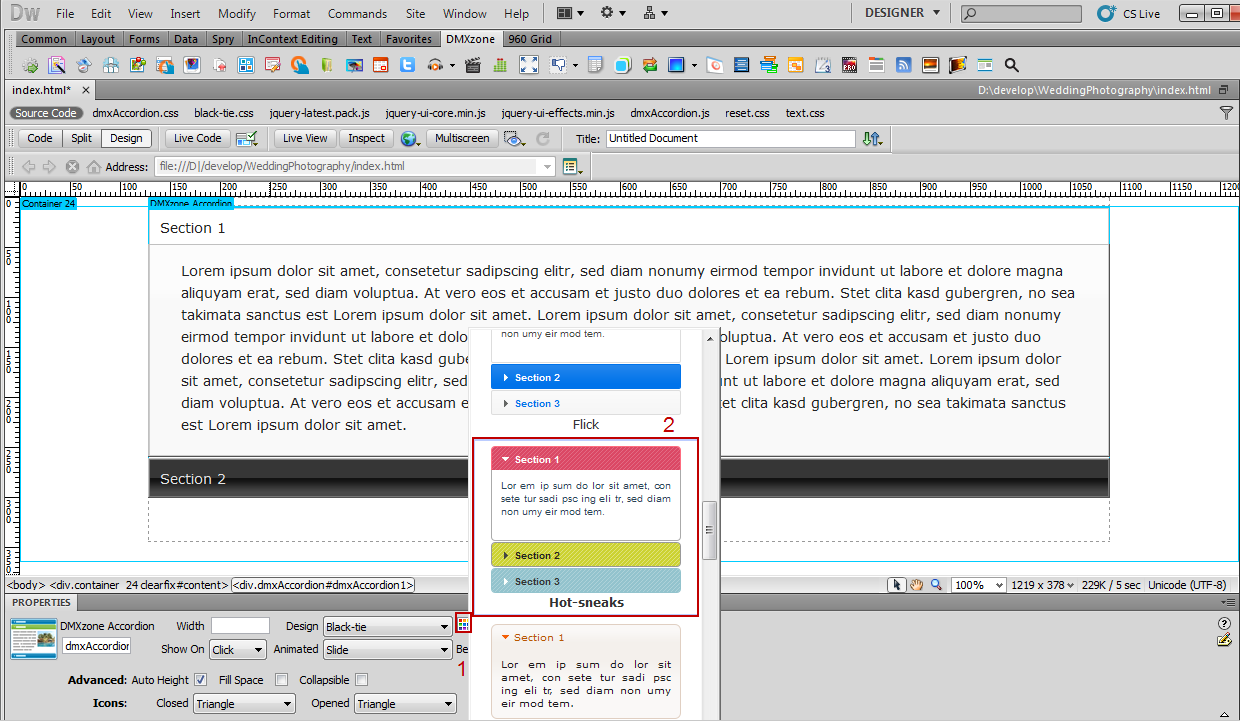Show the Source Code related file
Viewport: 1240px width, 721px height.
pyautogui.click(x=46, y=114)
